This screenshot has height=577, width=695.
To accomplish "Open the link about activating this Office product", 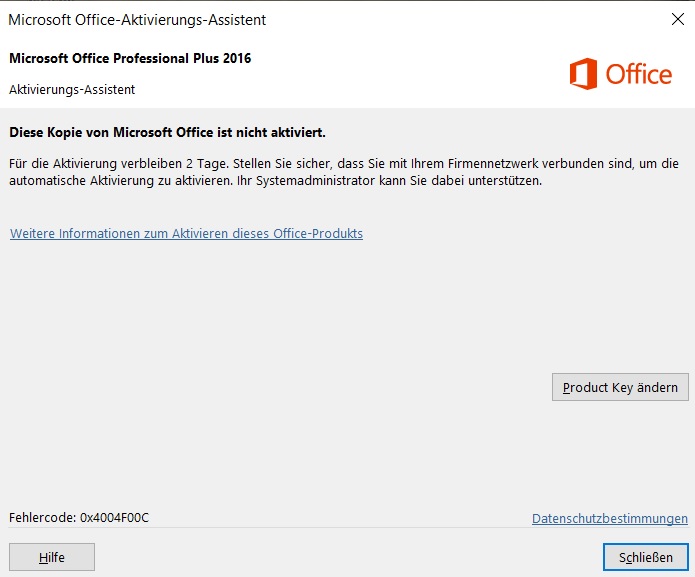I will (x=186, y=234).
